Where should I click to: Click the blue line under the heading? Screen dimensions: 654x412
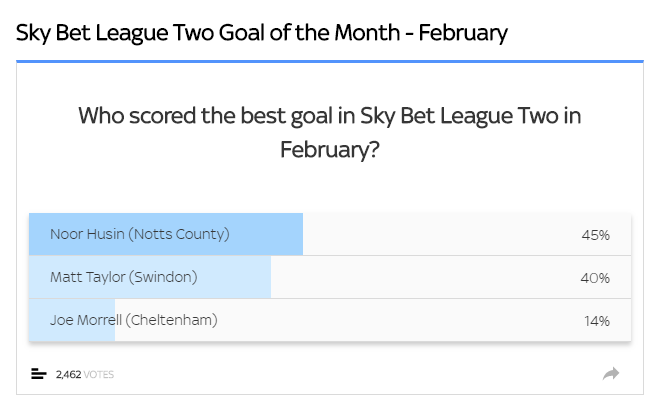coord(329,61)
